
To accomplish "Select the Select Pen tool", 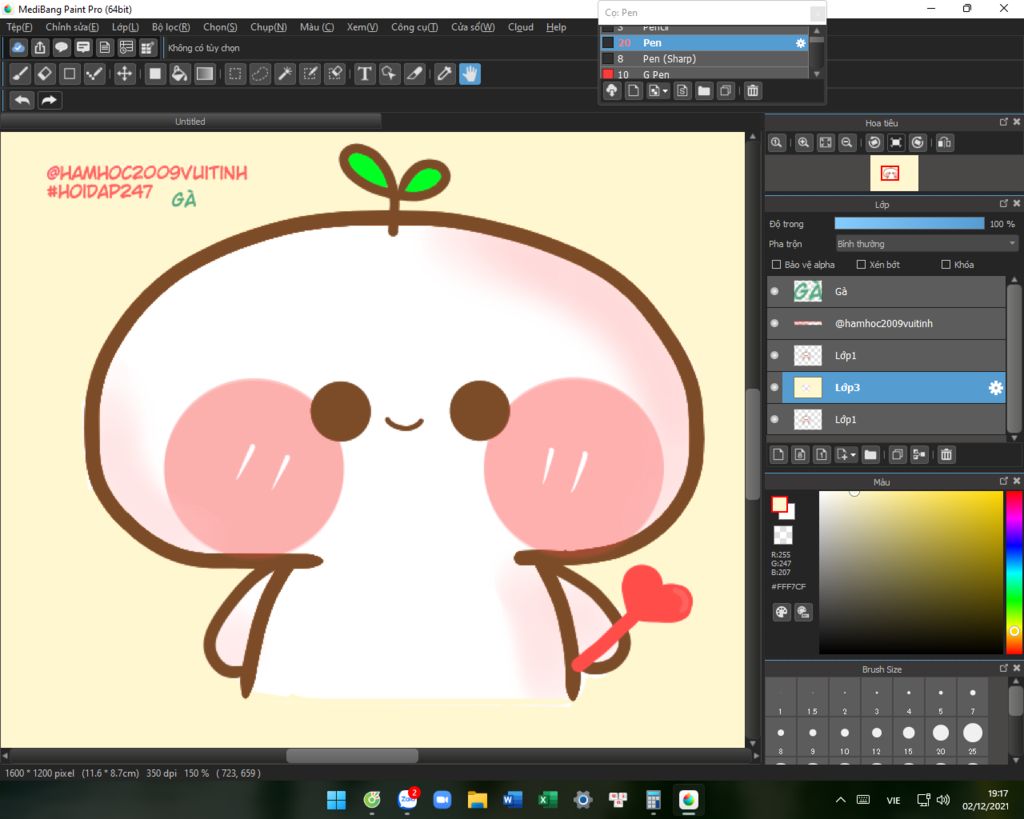I will pyautogui.click(x=310, y=74).
